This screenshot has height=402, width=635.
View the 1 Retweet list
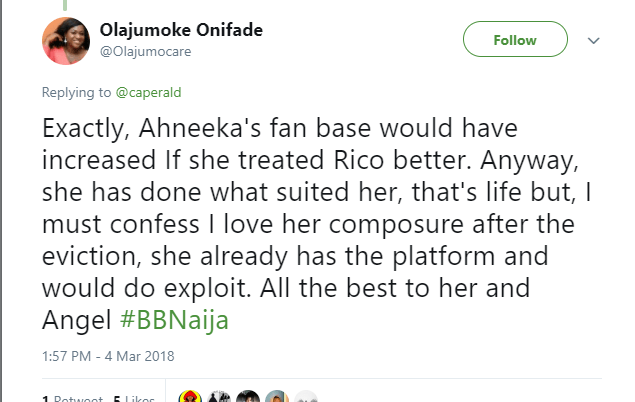coord(72,399)
